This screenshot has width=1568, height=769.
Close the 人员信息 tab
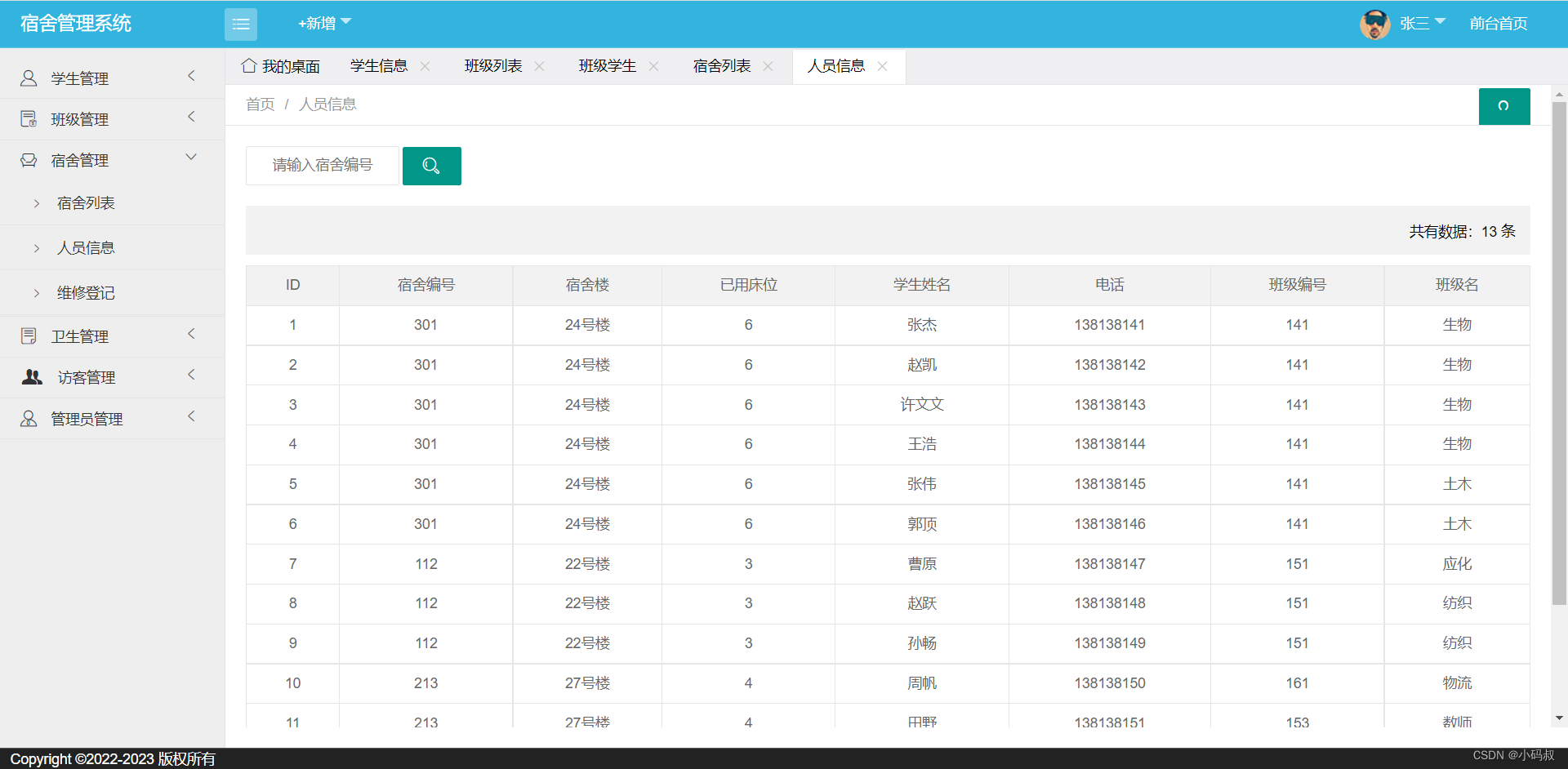pos(883,66)
